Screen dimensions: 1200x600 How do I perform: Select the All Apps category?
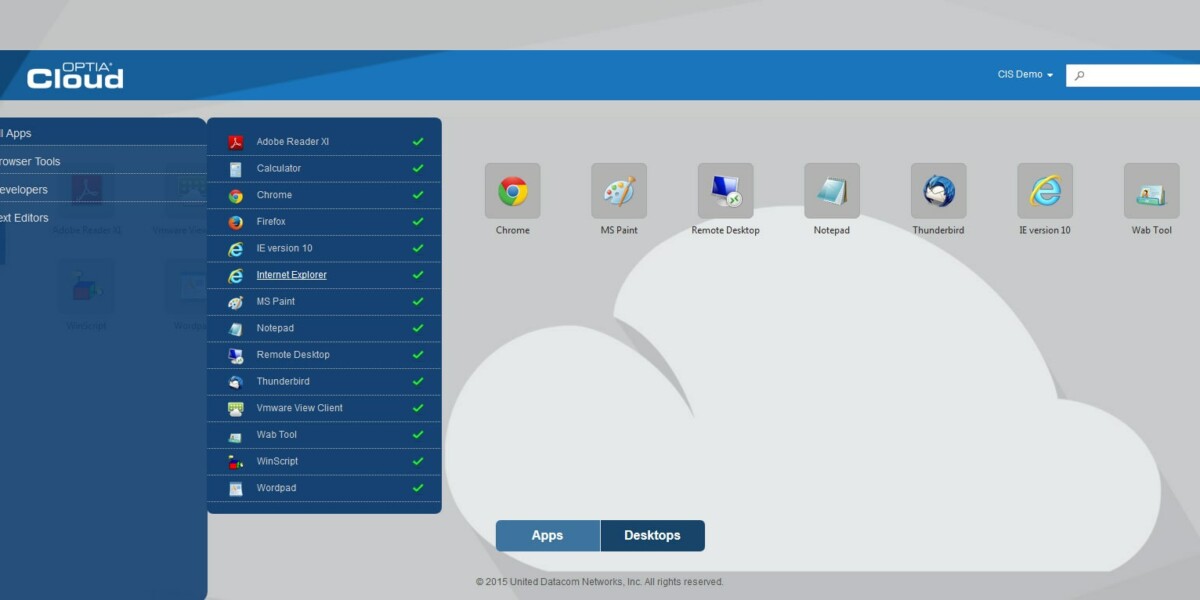pyautogui.click(x=103, y=133)
